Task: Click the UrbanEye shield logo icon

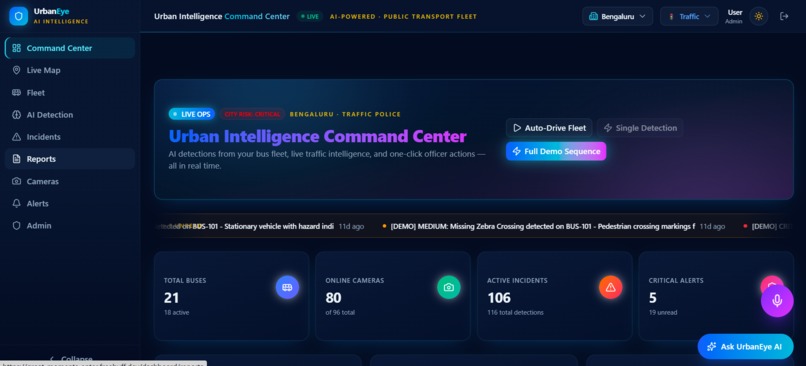Action: point(19,16)
